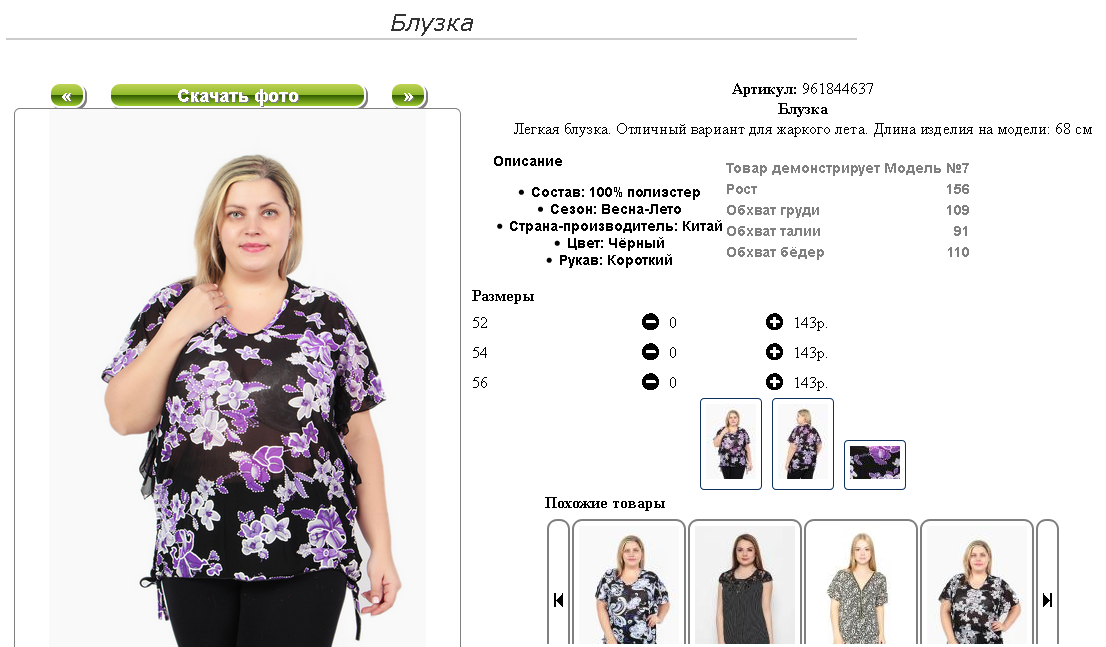The width and height of the screenshot is (1106, 647).
Task: Show next photo with » button
Action: pyautogui.click(x=408, y=96)
